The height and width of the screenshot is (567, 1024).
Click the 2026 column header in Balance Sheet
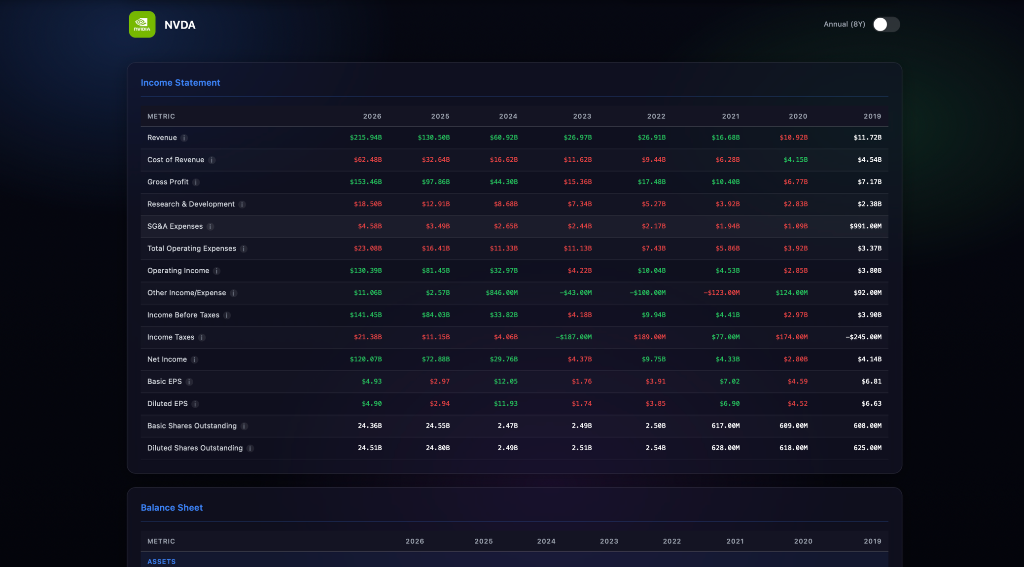pos(415,542)
